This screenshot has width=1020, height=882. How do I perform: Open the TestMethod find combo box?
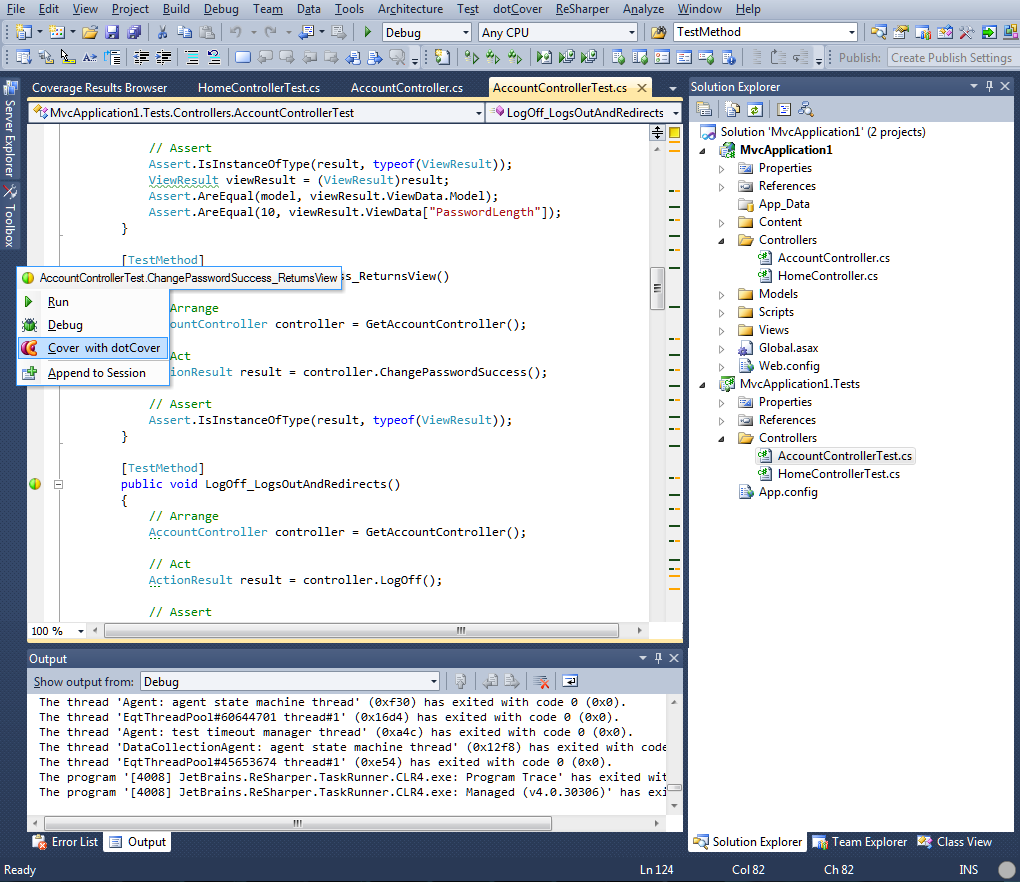click(852, 32)
